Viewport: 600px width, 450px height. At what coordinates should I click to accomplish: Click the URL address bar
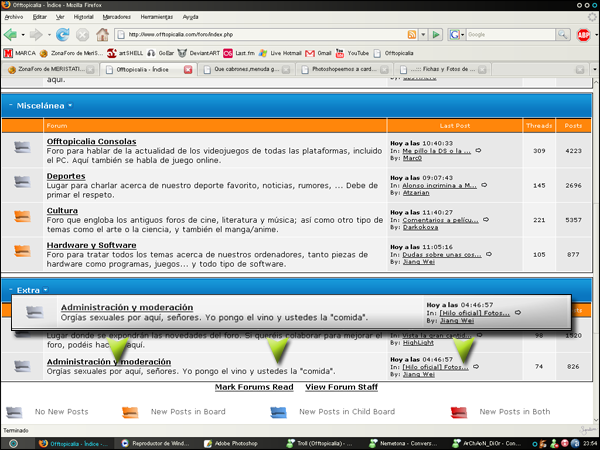coord(270,35)
